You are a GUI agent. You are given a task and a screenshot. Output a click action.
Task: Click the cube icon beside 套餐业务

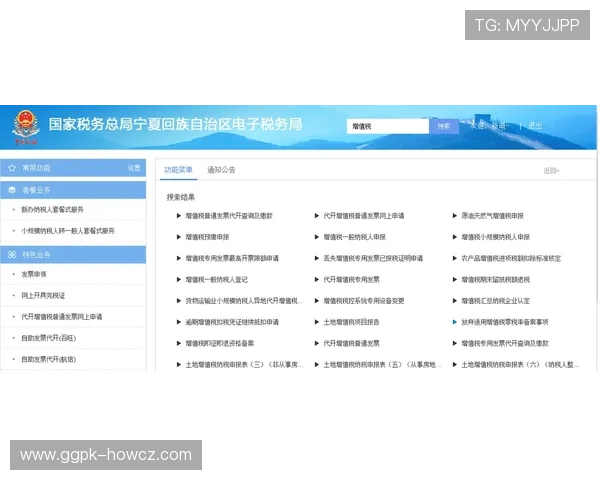(12, 190)
